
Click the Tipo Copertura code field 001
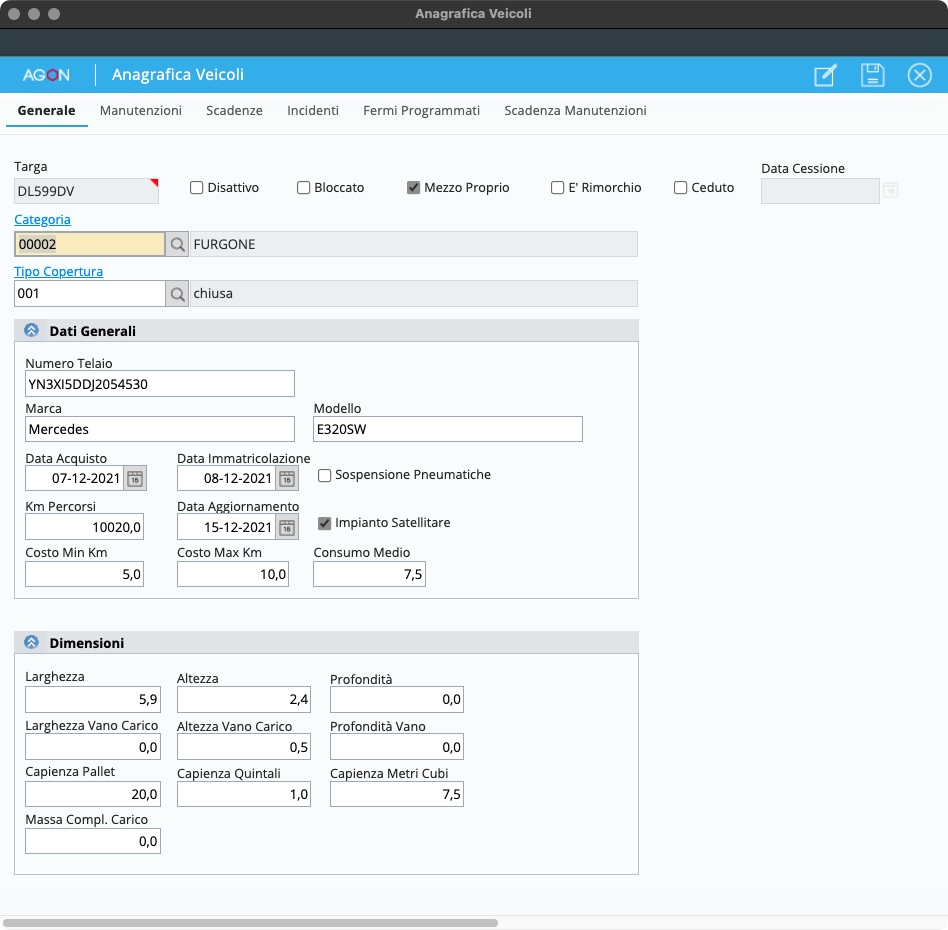(89, 294)
